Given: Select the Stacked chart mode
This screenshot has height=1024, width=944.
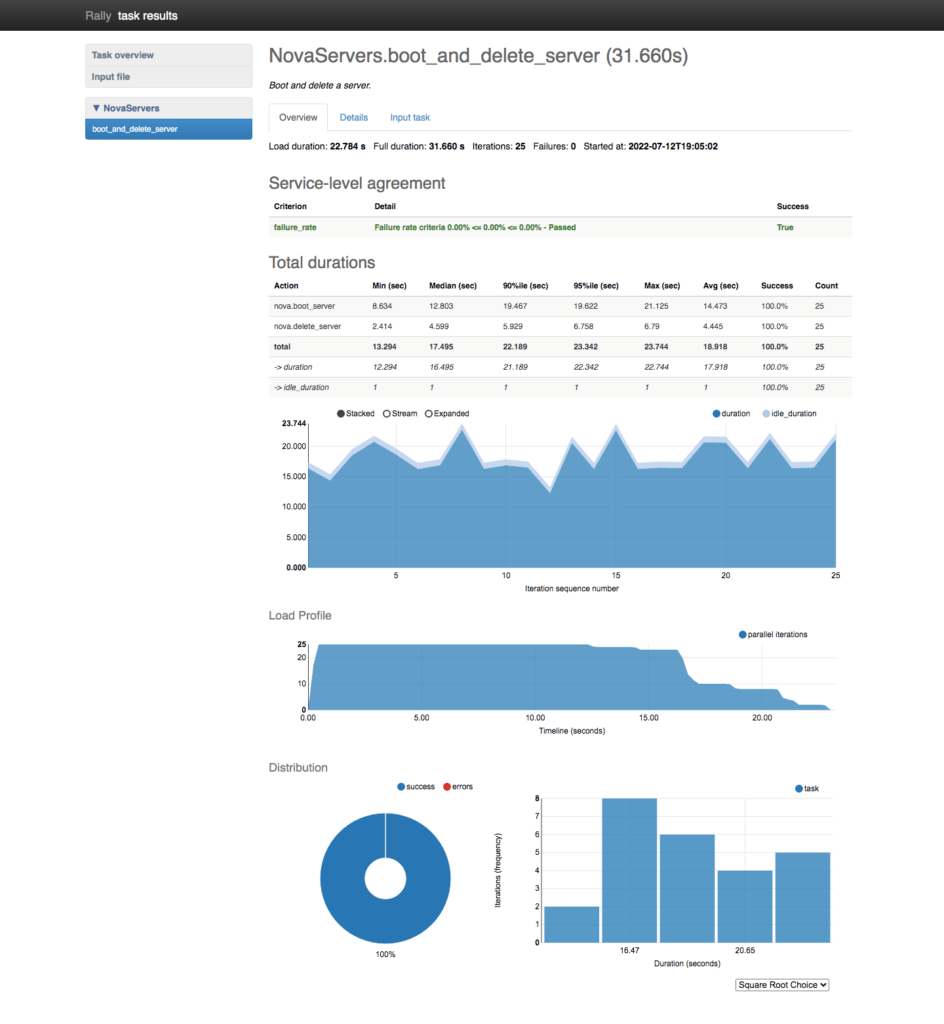Looking at the screenshot, I should 342,413.
